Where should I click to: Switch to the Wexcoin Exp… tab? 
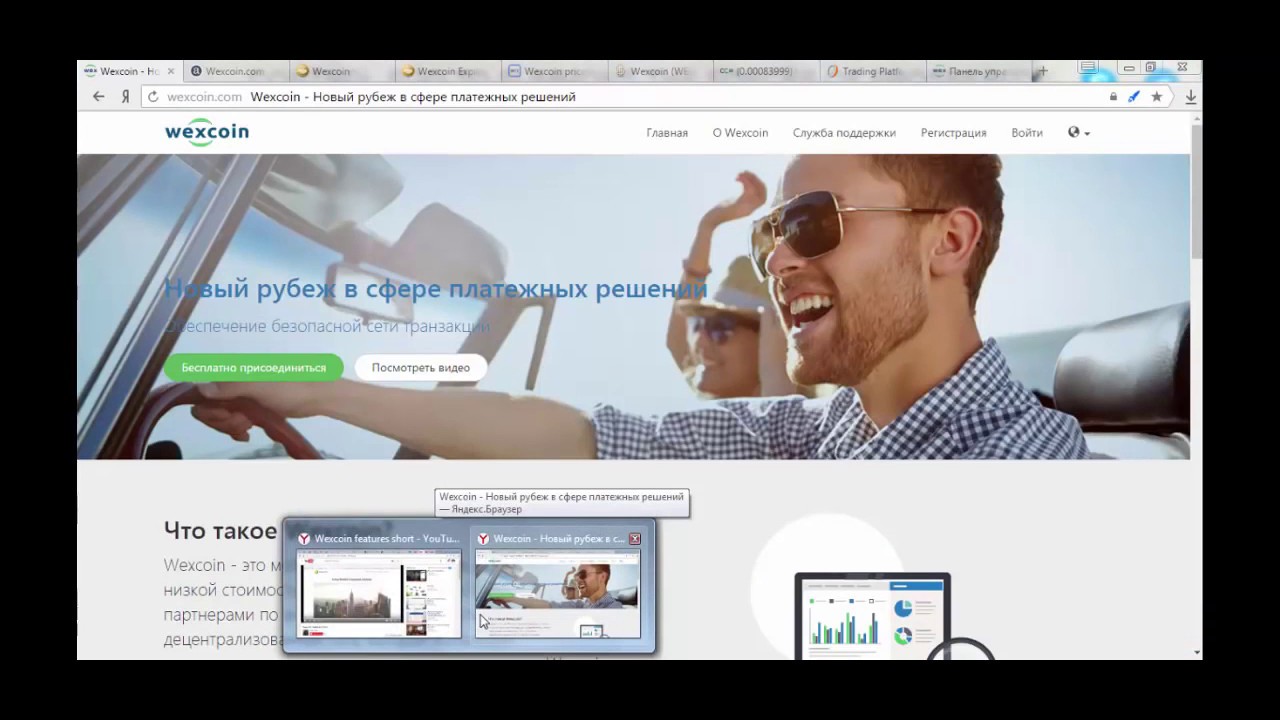point(447,71)
